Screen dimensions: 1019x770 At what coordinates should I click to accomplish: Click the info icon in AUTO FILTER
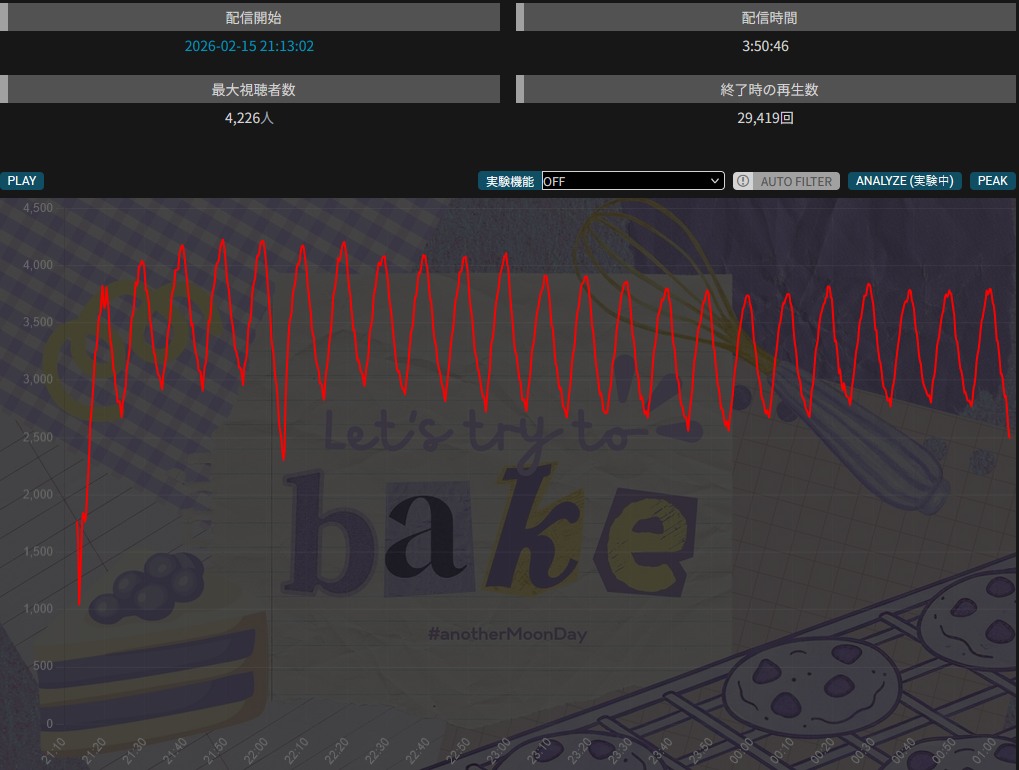pyautogui.click(x=743, y=181)
